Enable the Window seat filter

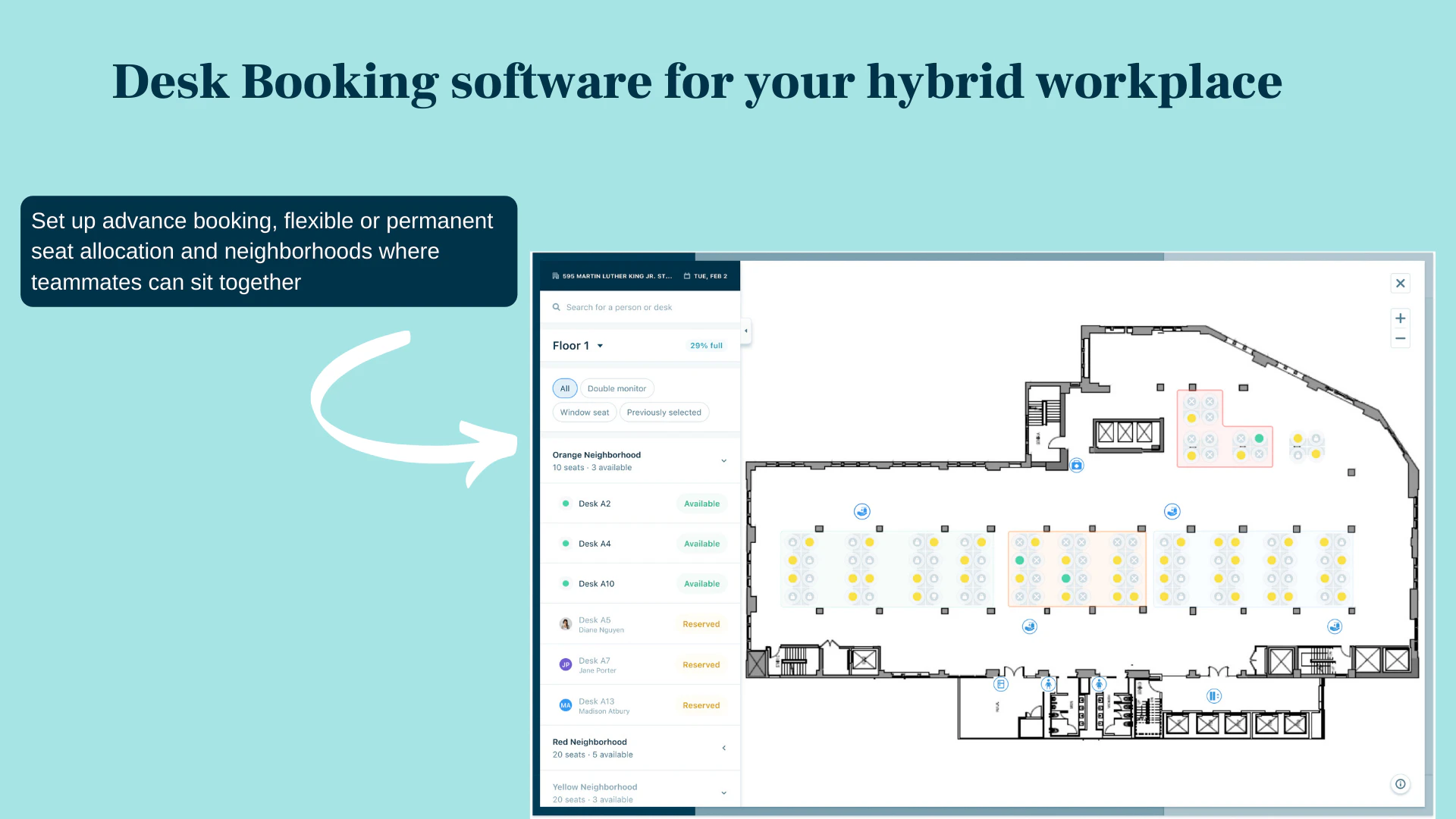coord(584,412)
